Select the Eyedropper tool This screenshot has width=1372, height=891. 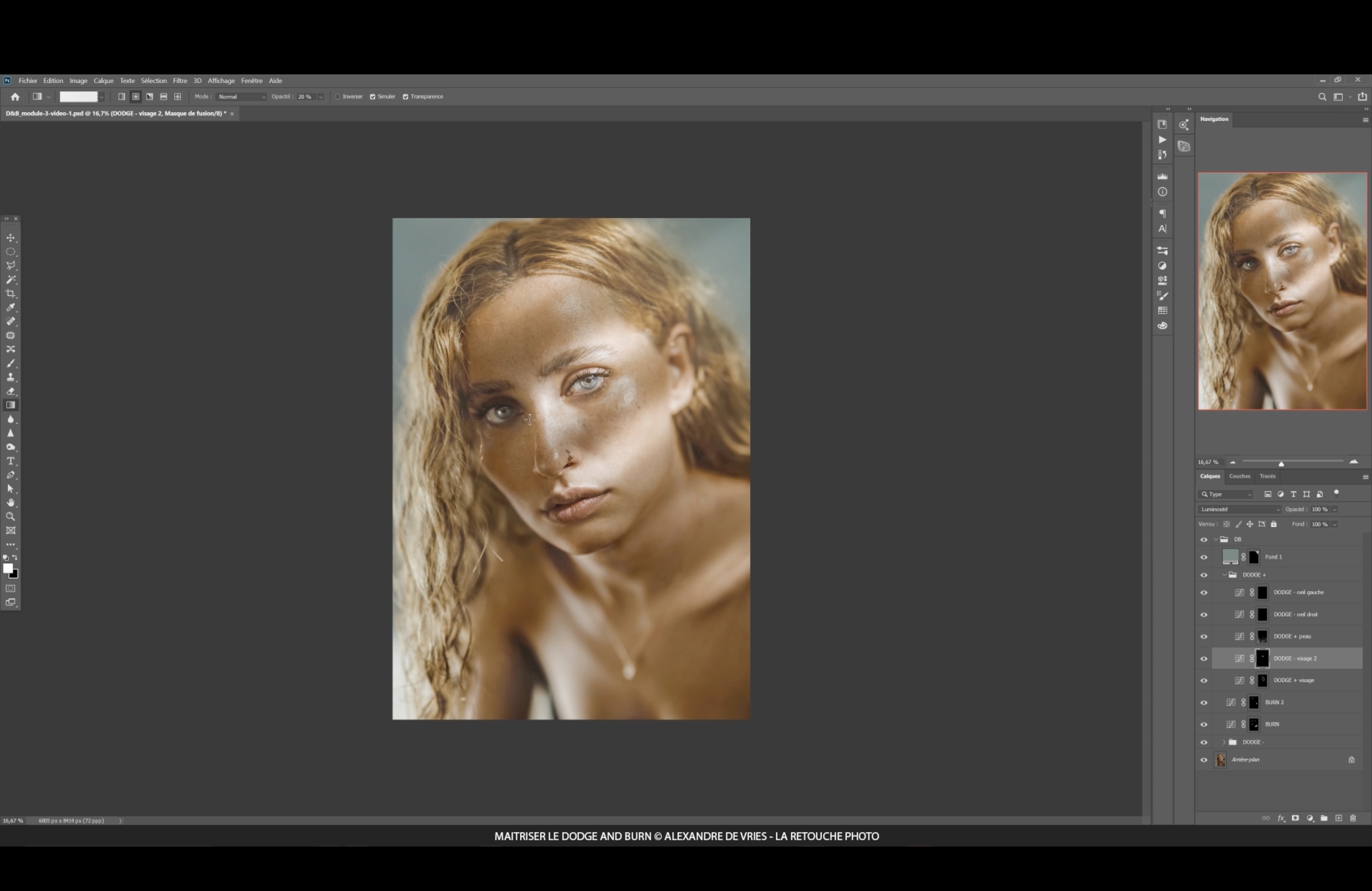tap(10, 307)
